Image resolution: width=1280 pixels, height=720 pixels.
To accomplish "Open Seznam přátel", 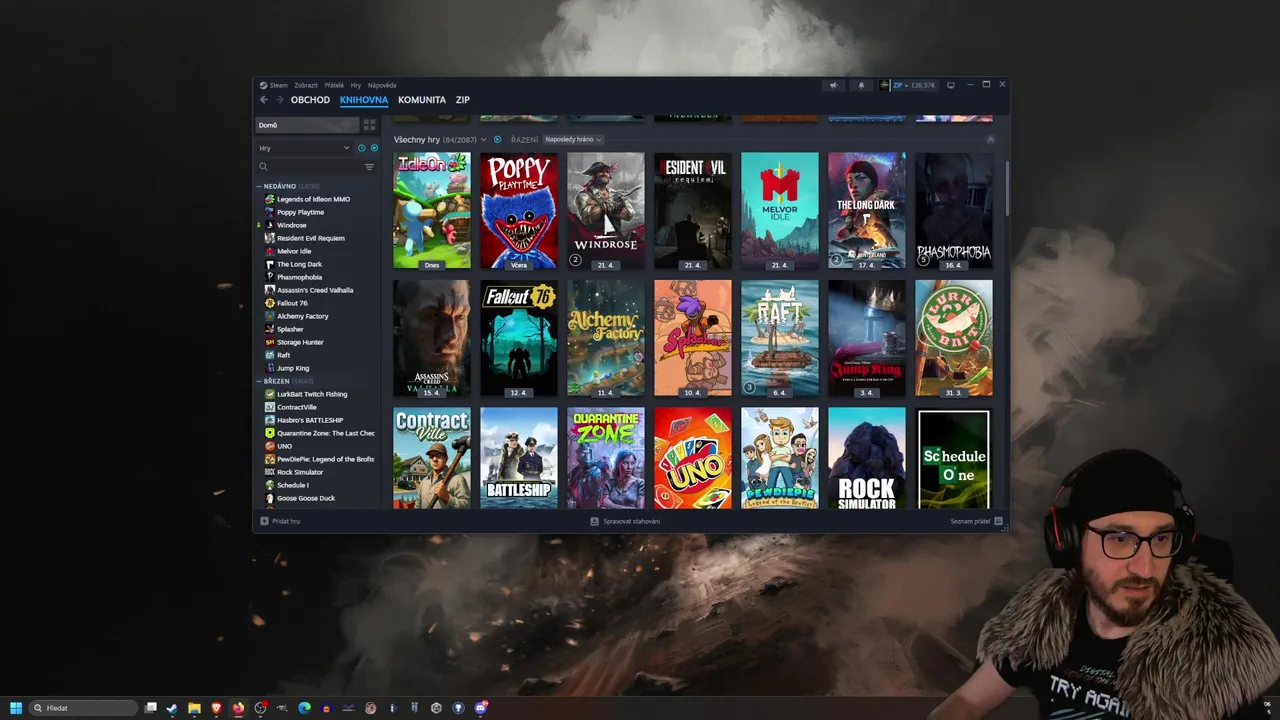I will coord(976,521).
